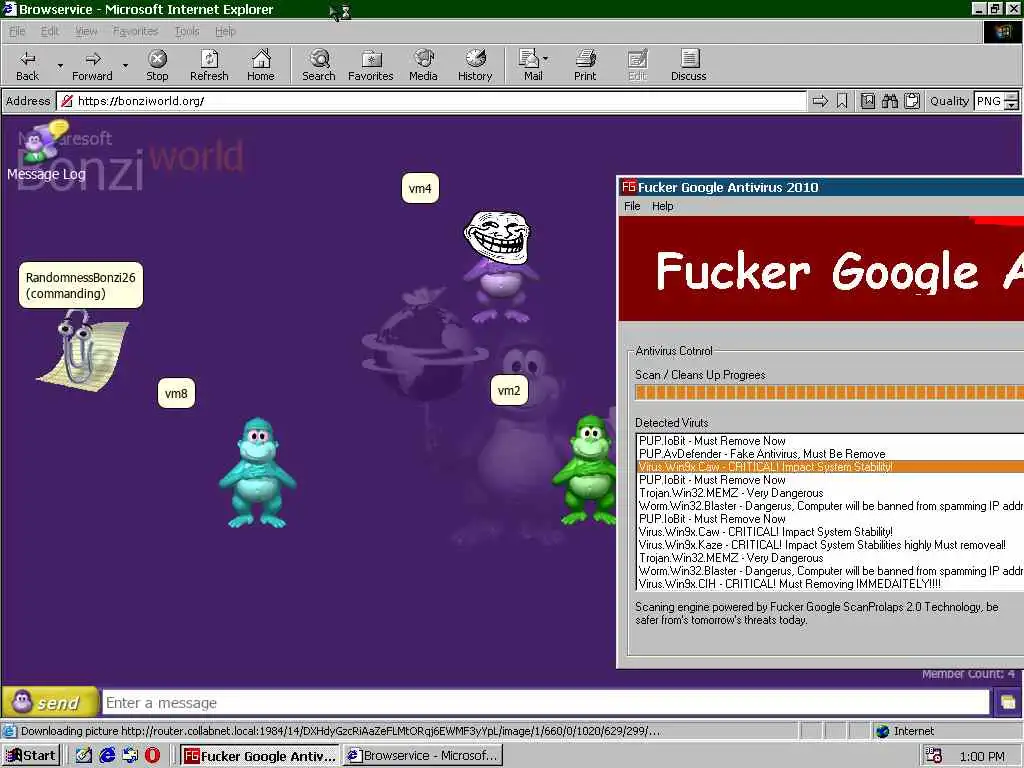Open the Back history dropdown arrow
The height and width of the screenshot is (768, 1024).
(x=60, y=65)
